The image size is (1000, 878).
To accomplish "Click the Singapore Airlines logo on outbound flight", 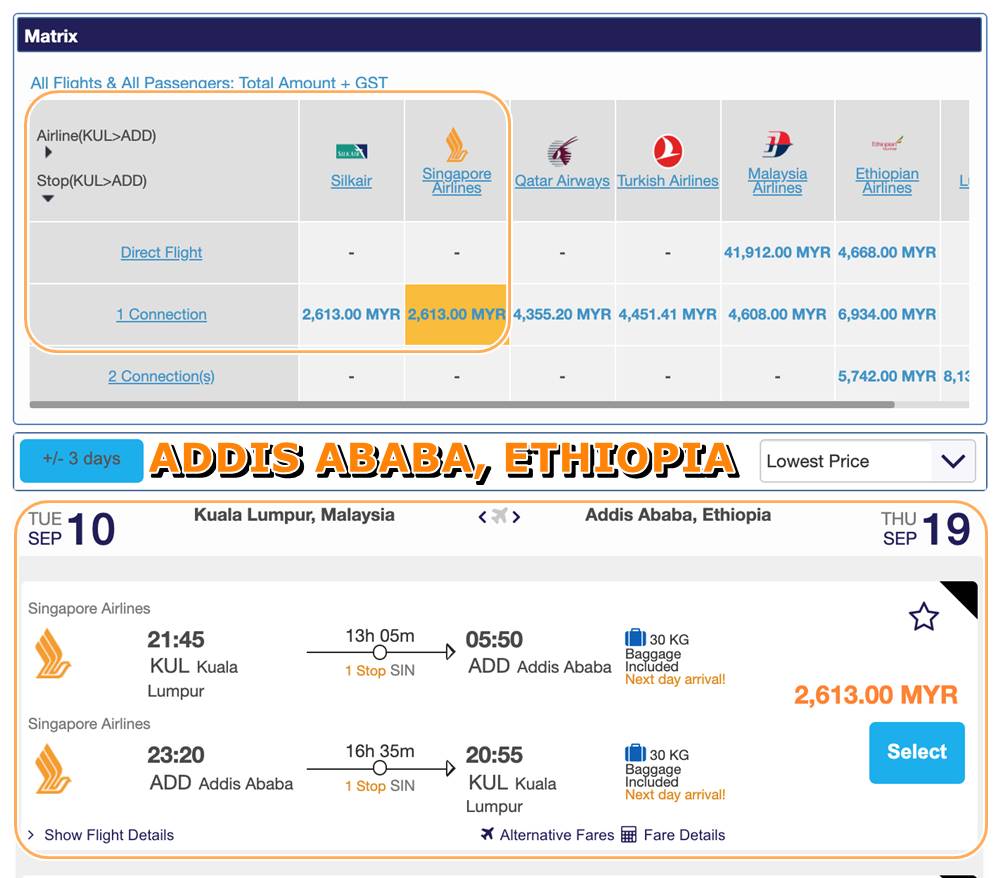I will click(x=53, y=654).
